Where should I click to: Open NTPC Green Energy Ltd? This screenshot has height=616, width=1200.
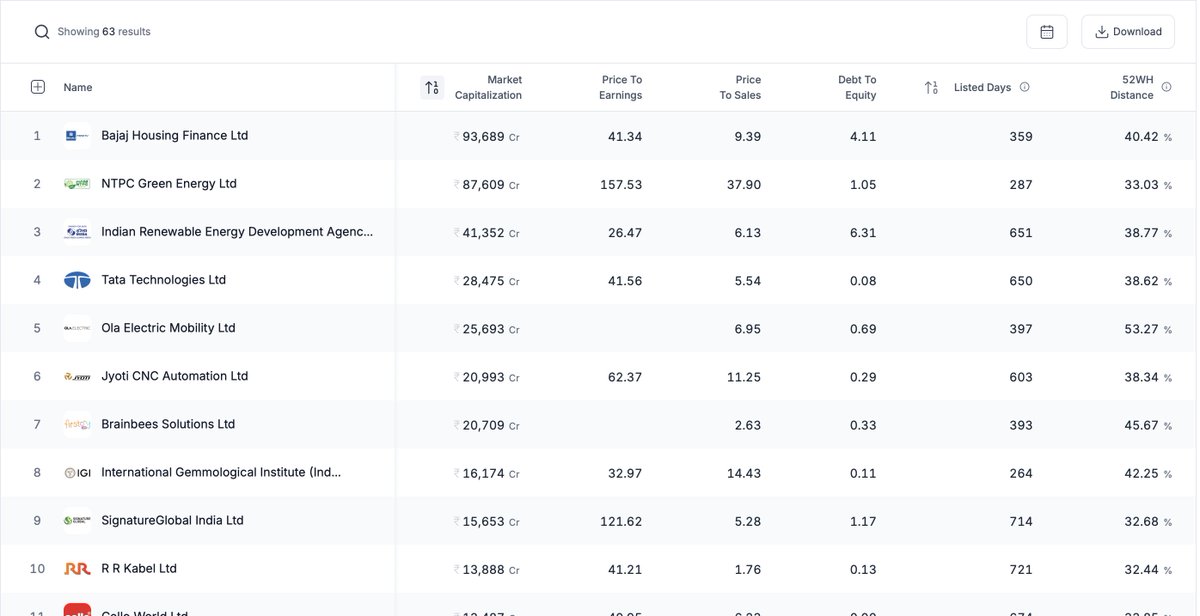[169, 183]
